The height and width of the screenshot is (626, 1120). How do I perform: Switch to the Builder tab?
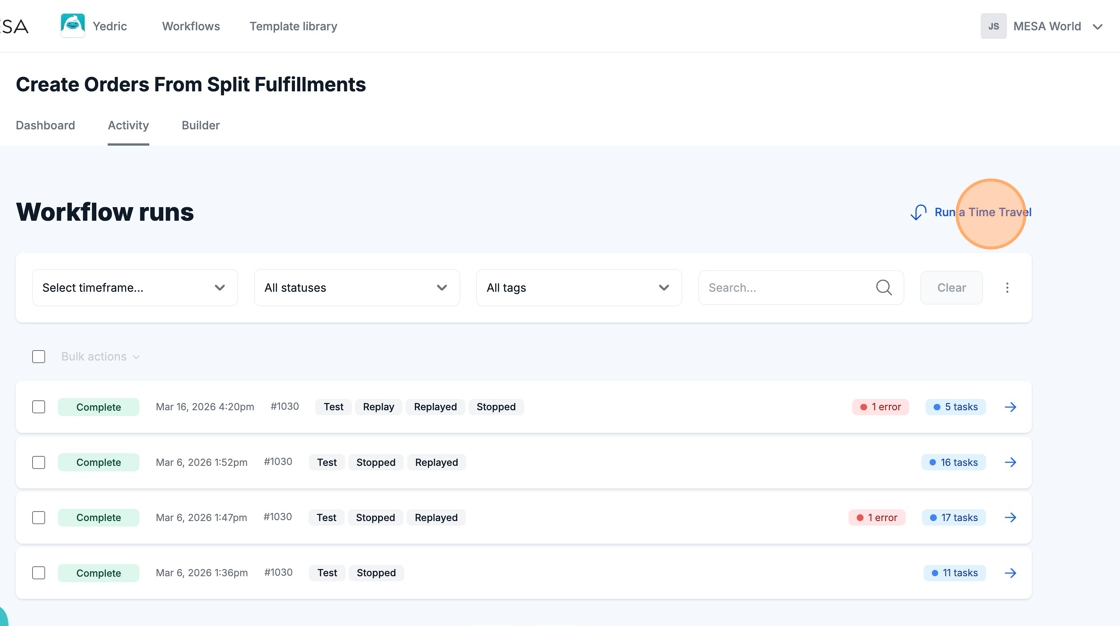tap(200, 126)
